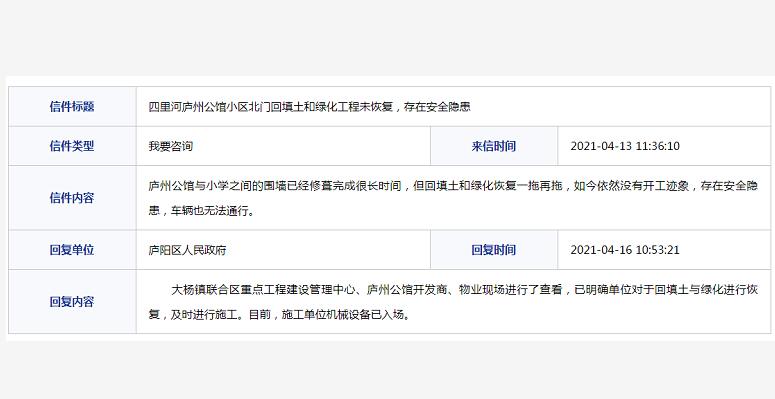Click the 信件内容 label cell
The image size is (775, 399).
coord(72,198)
